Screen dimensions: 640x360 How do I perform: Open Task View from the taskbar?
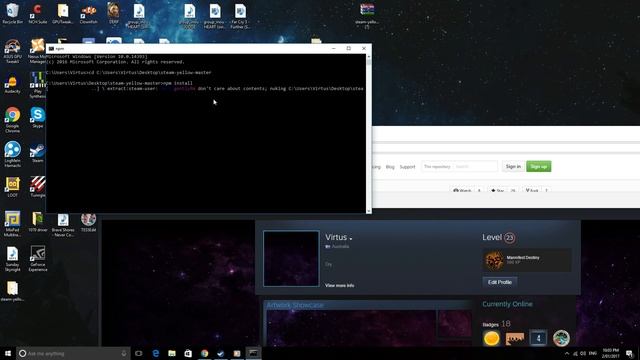click(139, 353)
